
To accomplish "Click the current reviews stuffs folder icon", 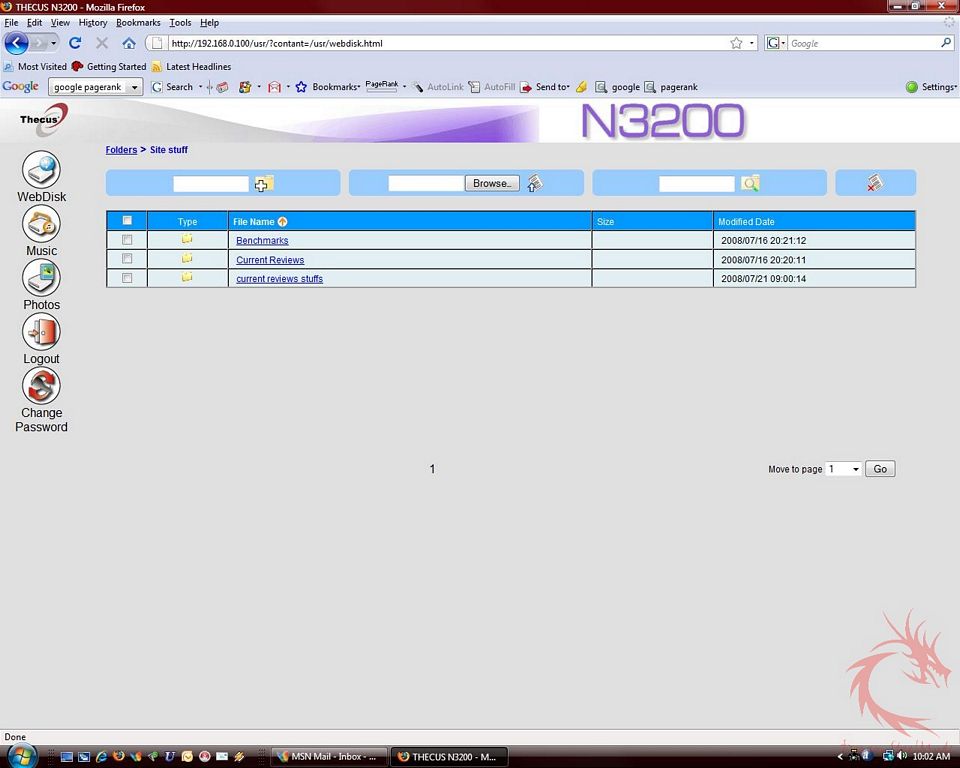I will 187,277.
